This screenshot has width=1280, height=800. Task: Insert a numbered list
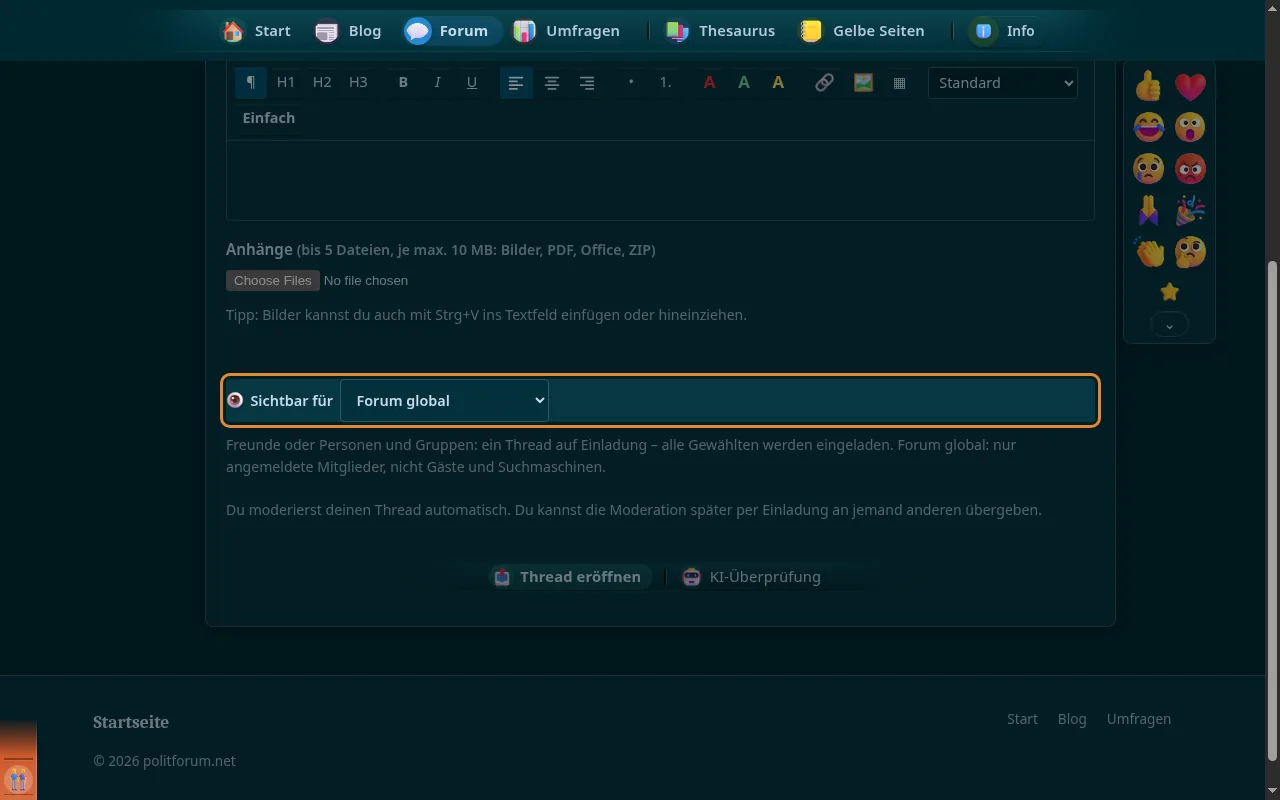(x=665, y=83)
